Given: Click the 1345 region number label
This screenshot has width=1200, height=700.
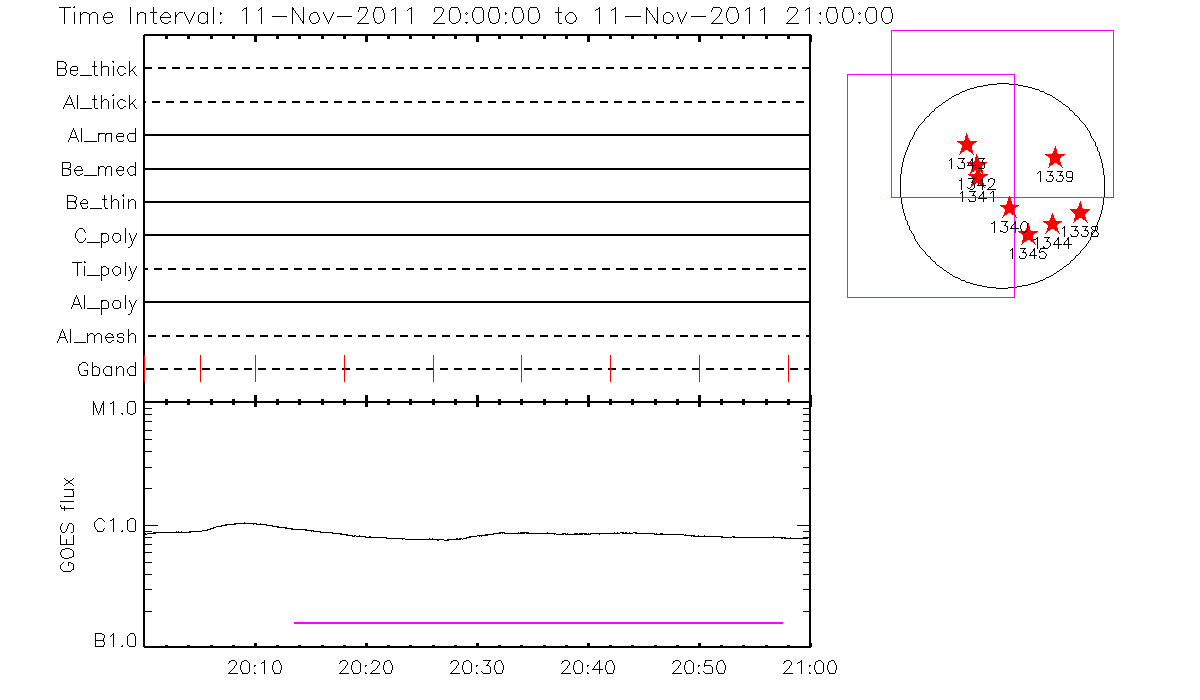Looking at the screenshot, I should pos(1028,254).
